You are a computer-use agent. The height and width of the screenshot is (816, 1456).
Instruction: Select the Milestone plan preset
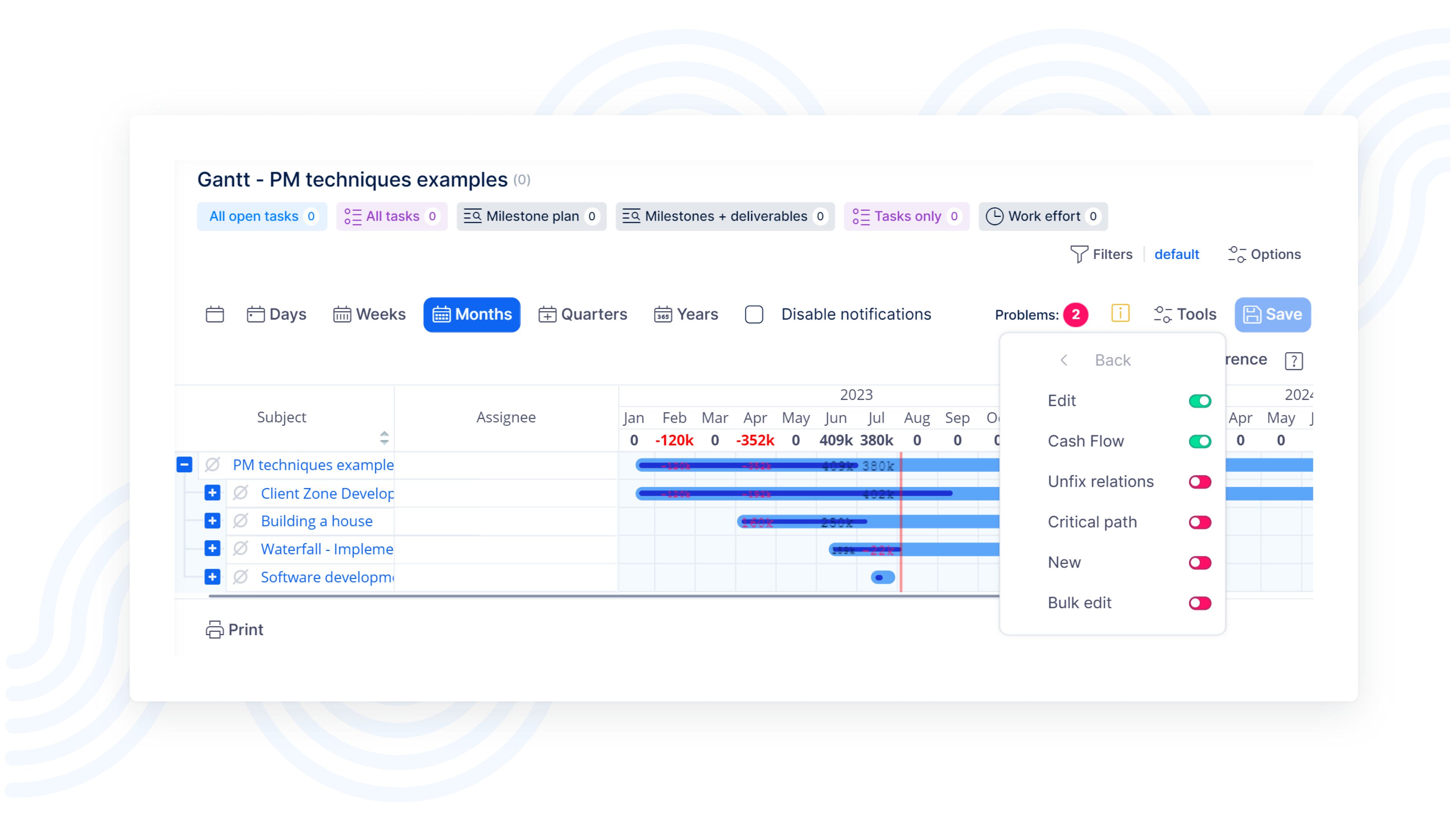[x=531, y=217]
